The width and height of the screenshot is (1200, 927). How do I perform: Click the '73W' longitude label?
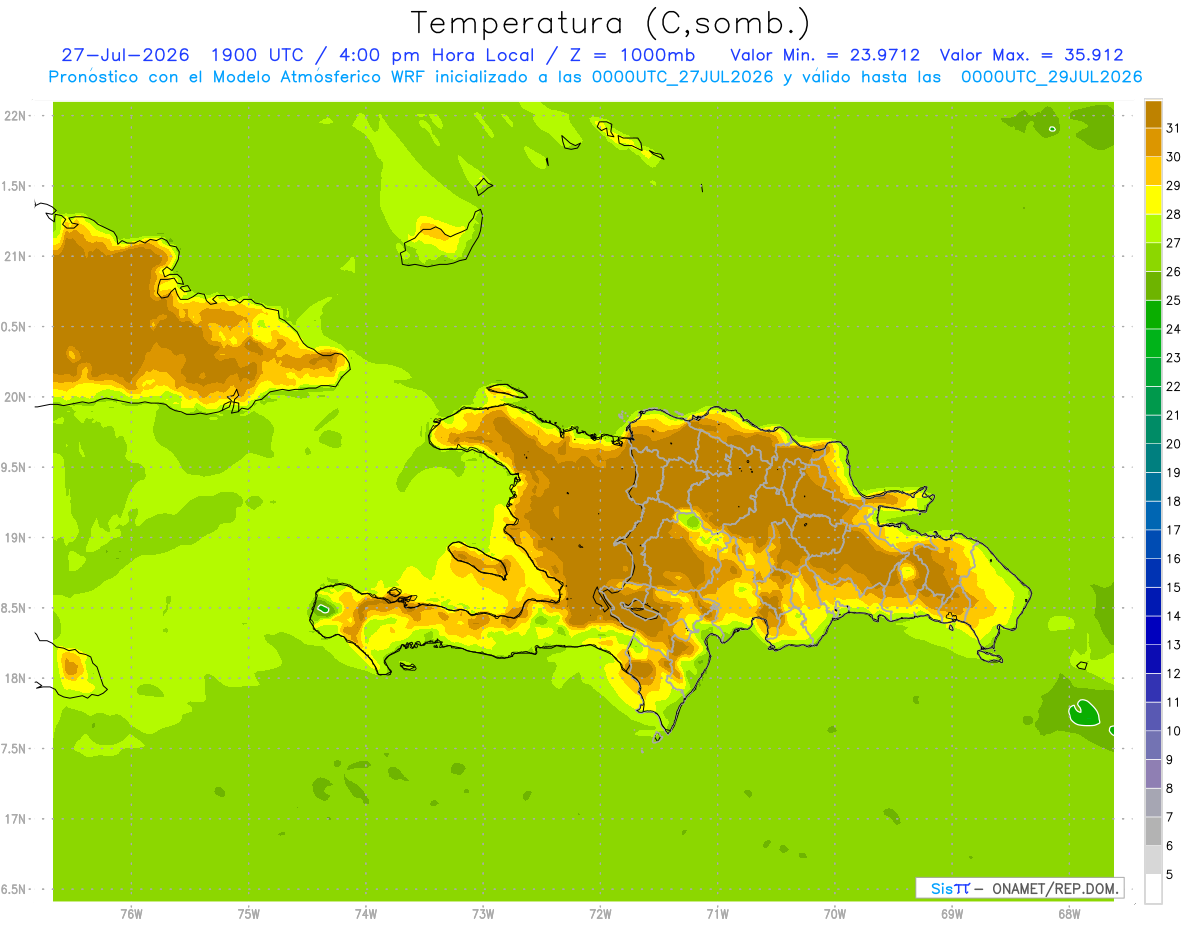(x=483, y=914)
